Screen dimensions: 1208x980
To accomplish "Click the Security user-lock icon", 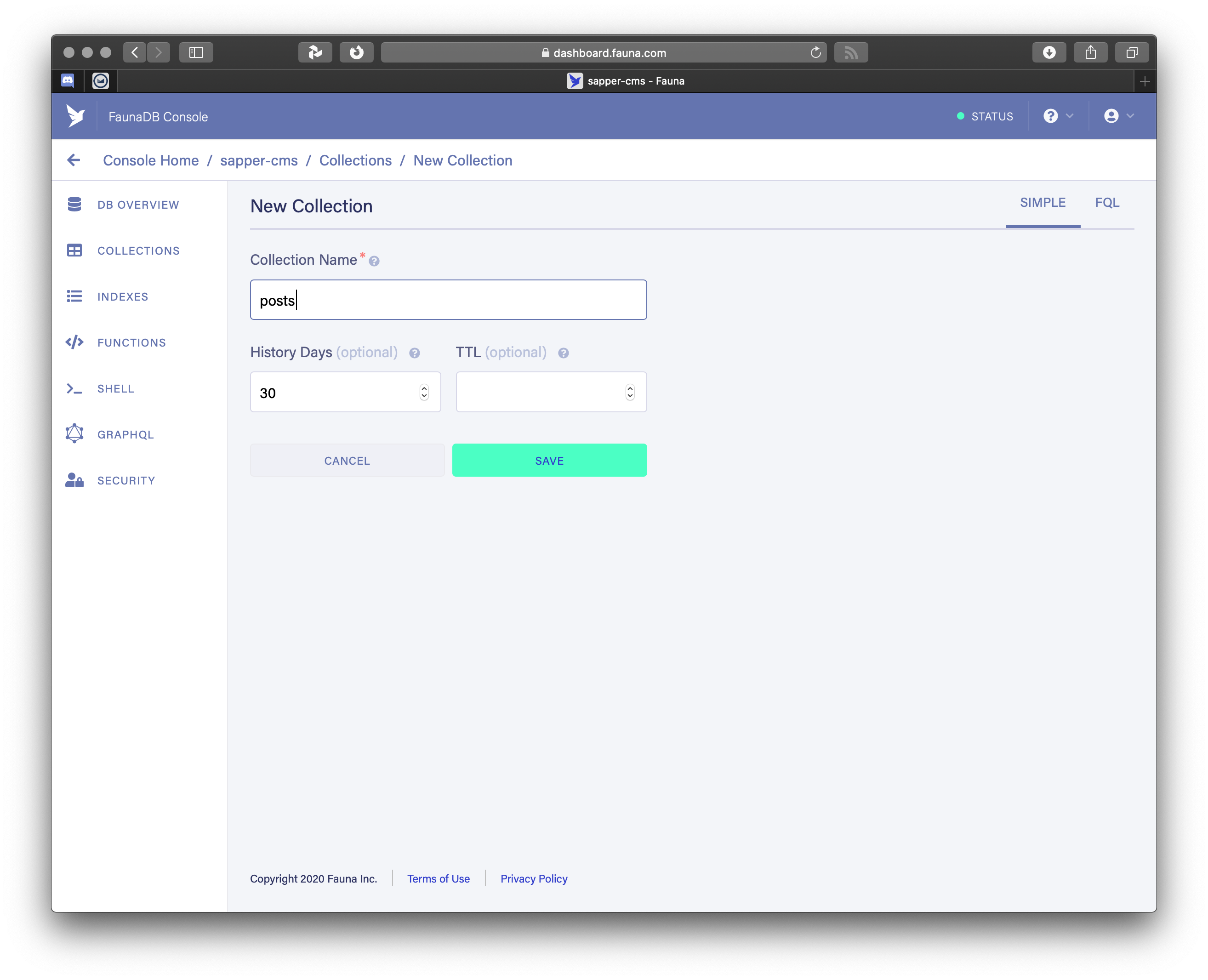I will (x=74, y=480).
